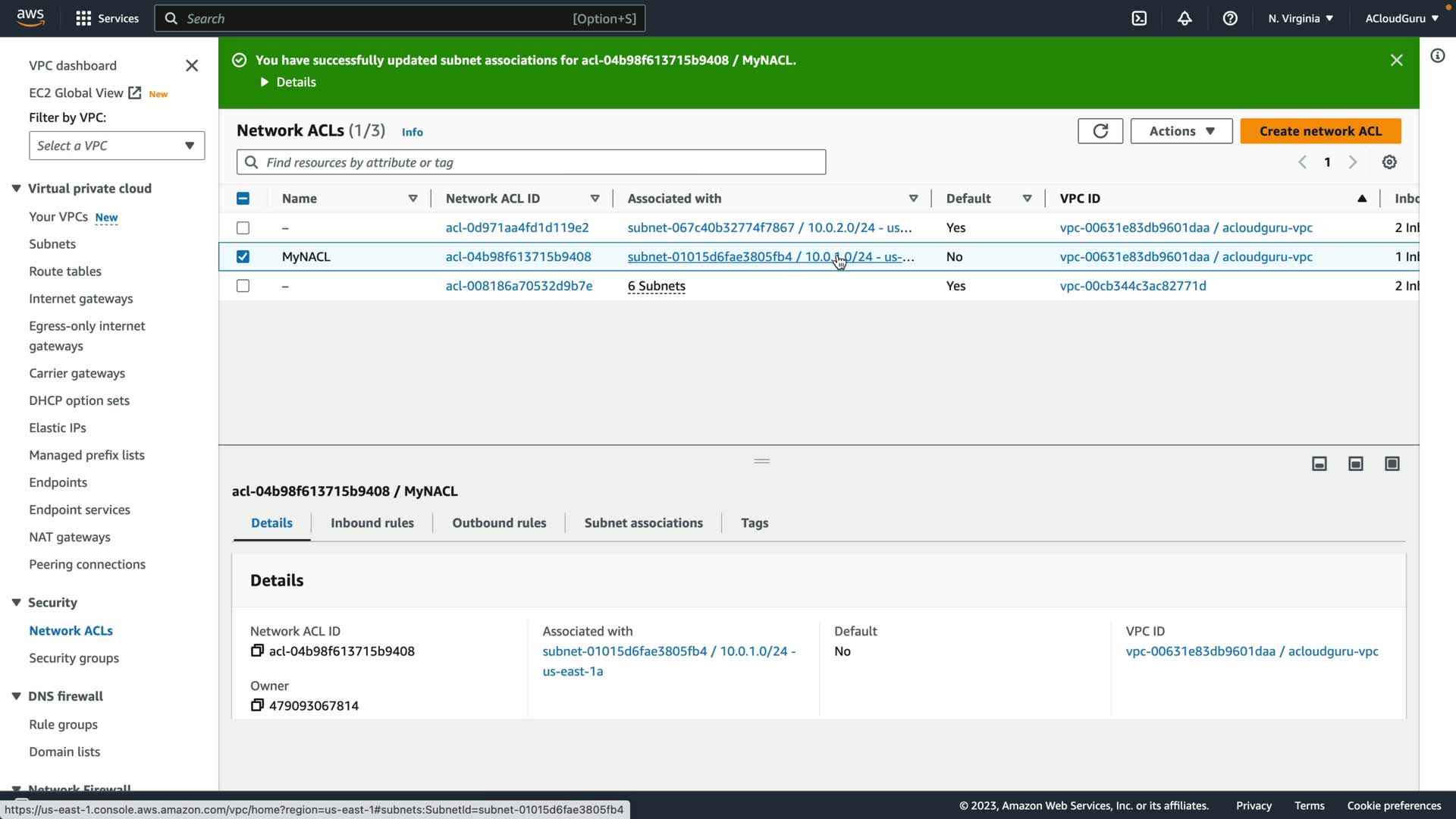The width and height of the screenshot is (1456, 819).
Task: Open the Services grid menu
Action: [107, 18]
